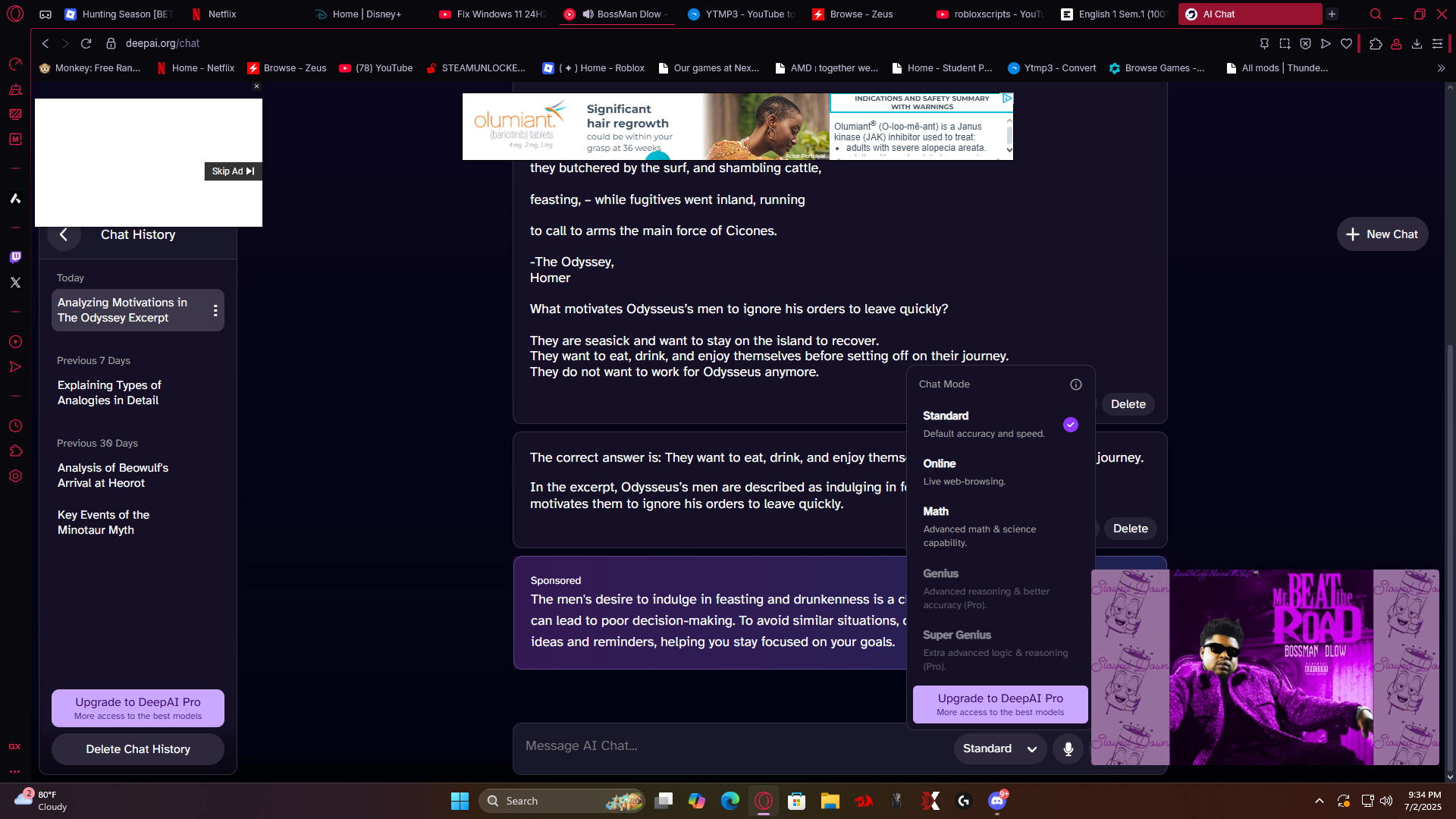Screen dimensions: 1456x819
Task: Click the GX Cleaner broom icon
Action: point(15,89)
